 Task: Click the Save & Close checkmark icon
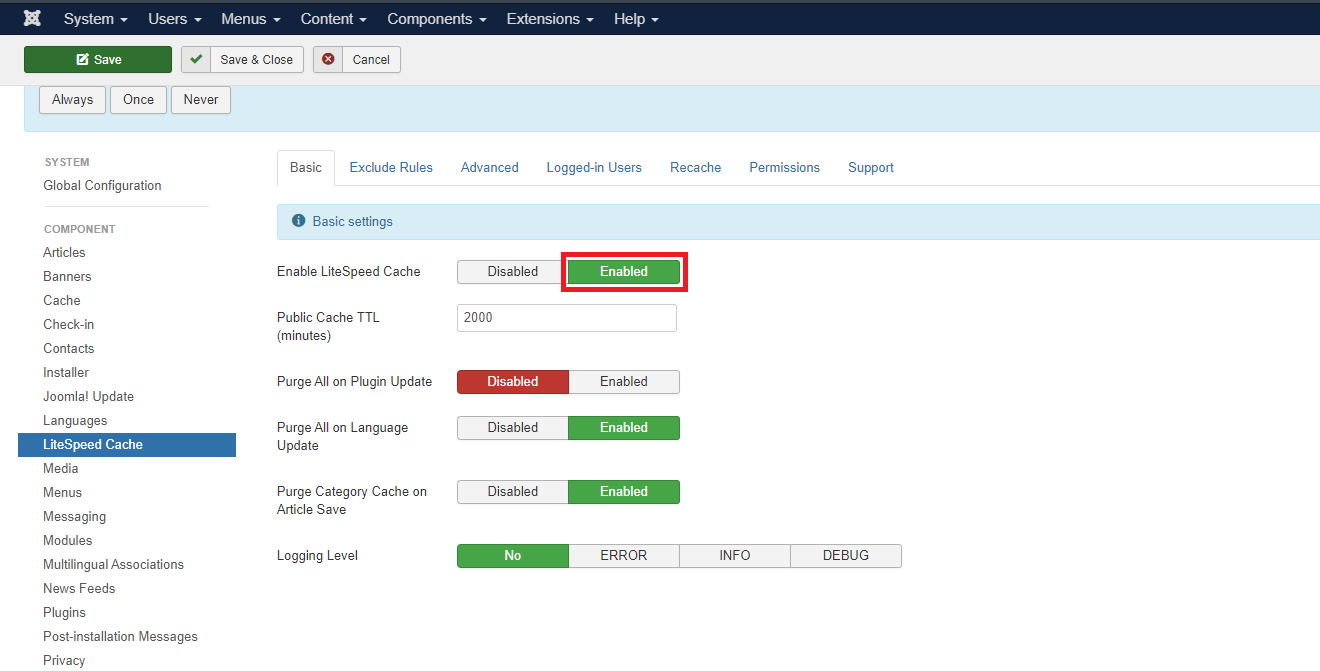tap(197, 60)
